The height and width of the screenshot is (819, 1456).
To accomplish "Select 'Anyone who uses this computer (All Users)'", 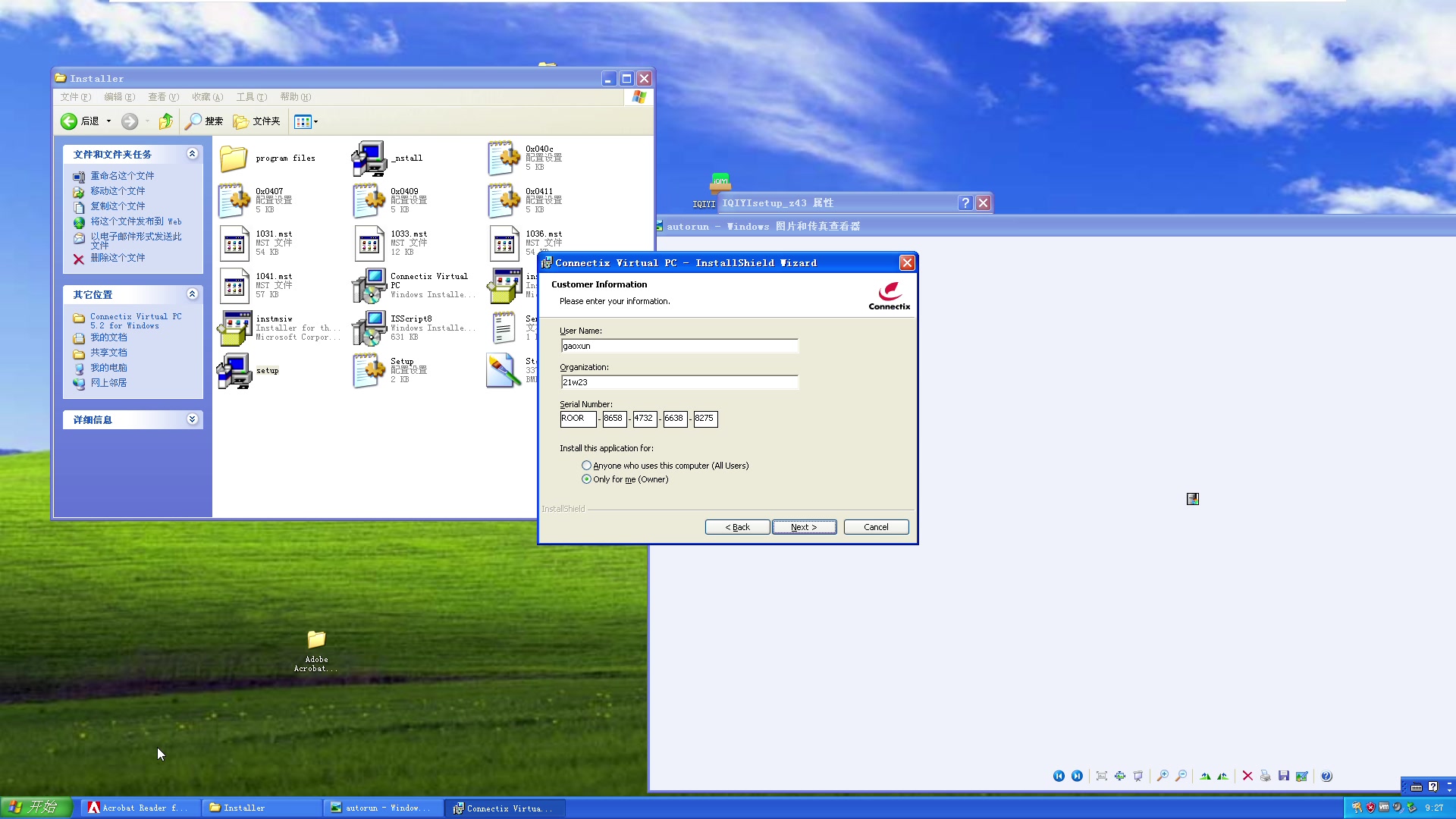I will [586, 465].
